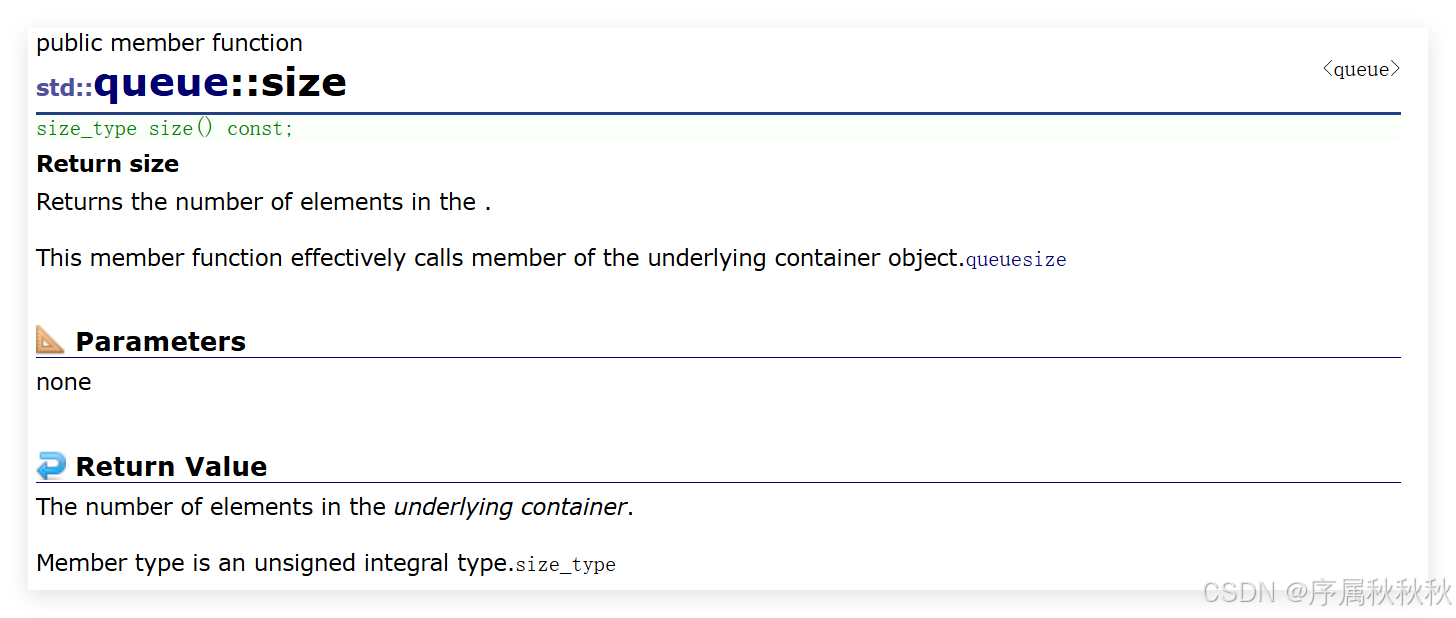Screen dimensions: 1456x618
Task: Click the italic 'underlying container' text
Action: (510, 507)
